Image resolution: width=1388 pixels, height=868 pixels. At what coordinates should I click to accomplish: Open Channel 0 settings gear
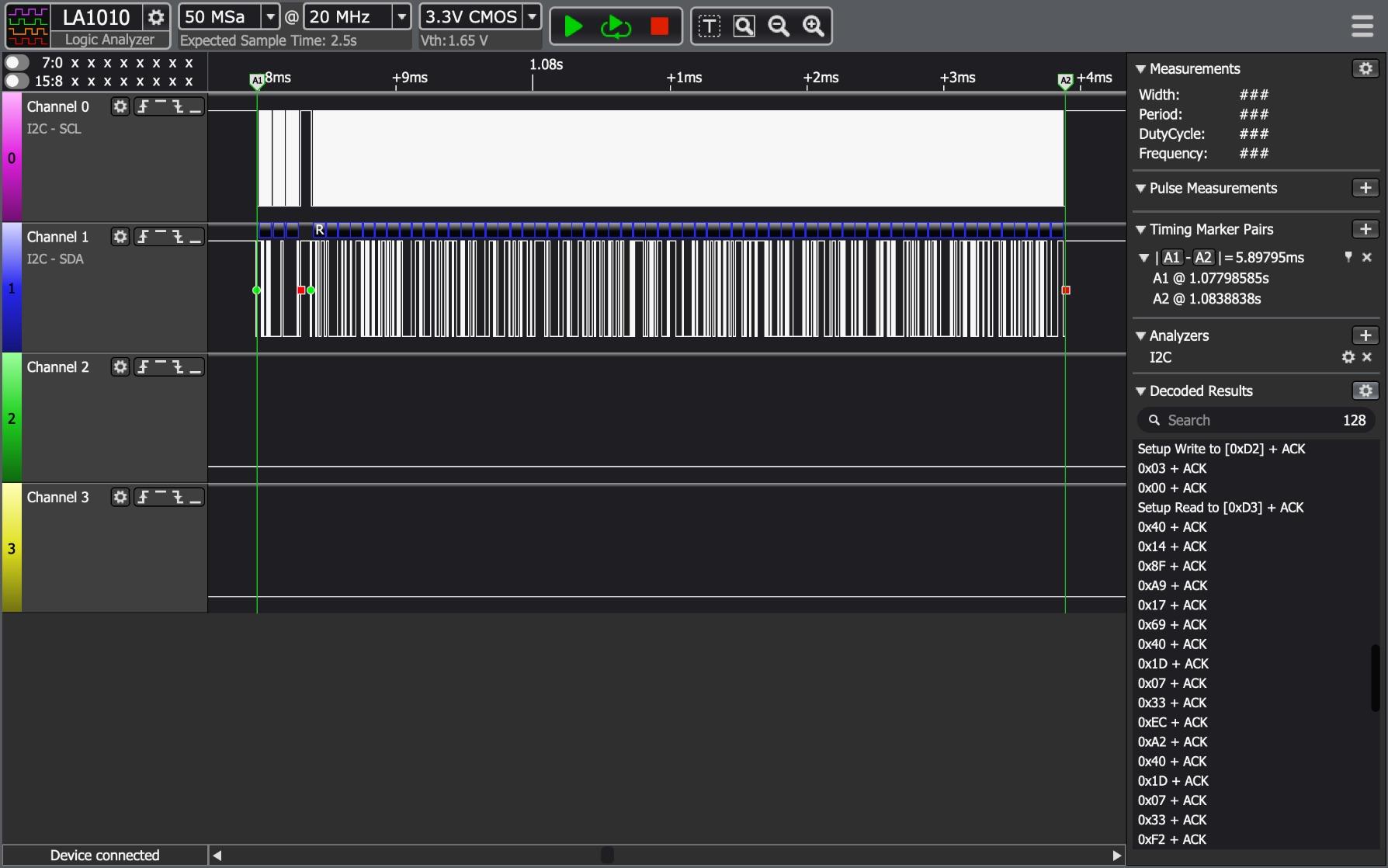[120, 106]
